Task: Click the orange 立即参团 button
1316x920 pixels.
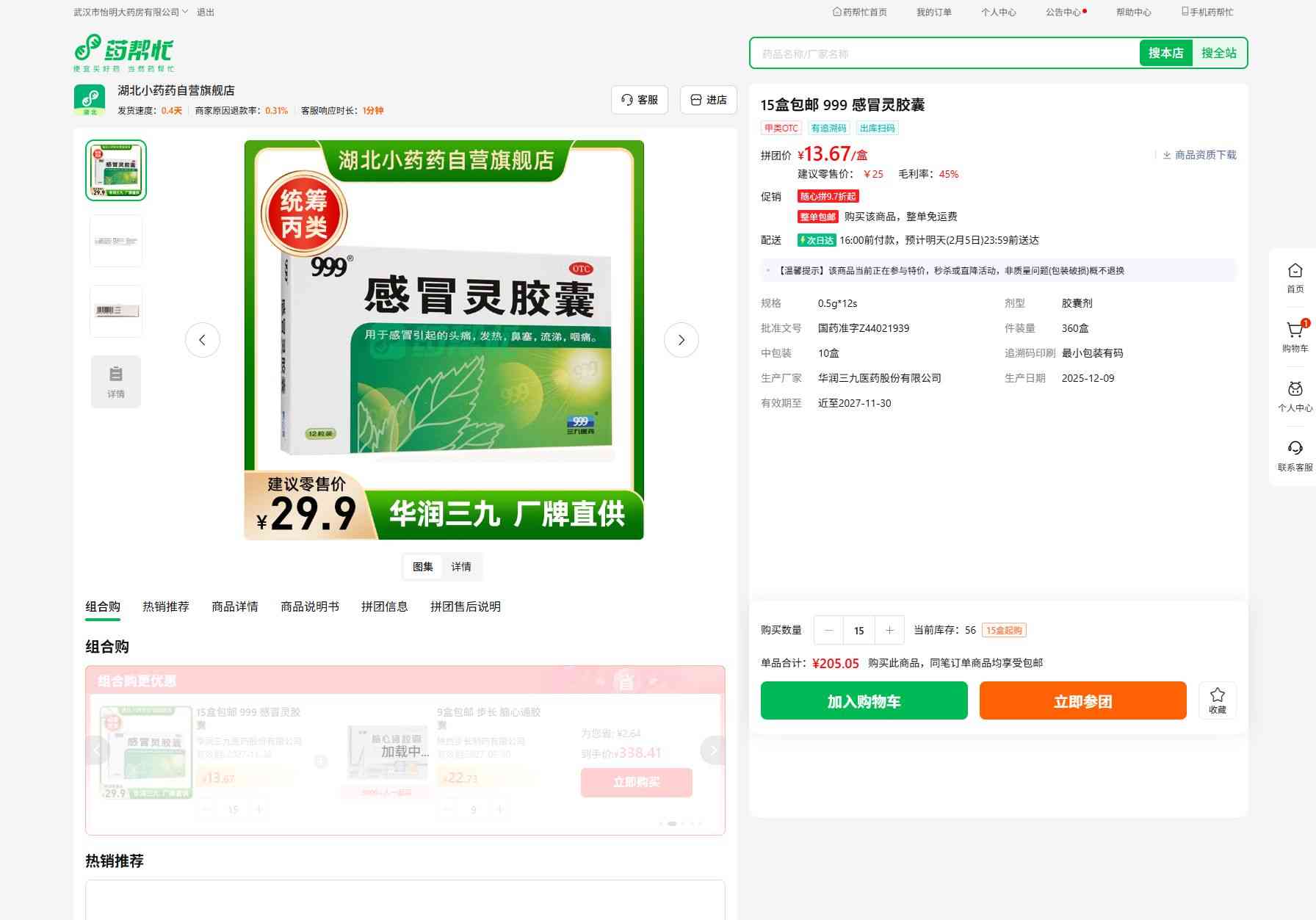Action: coord(1082,700)
